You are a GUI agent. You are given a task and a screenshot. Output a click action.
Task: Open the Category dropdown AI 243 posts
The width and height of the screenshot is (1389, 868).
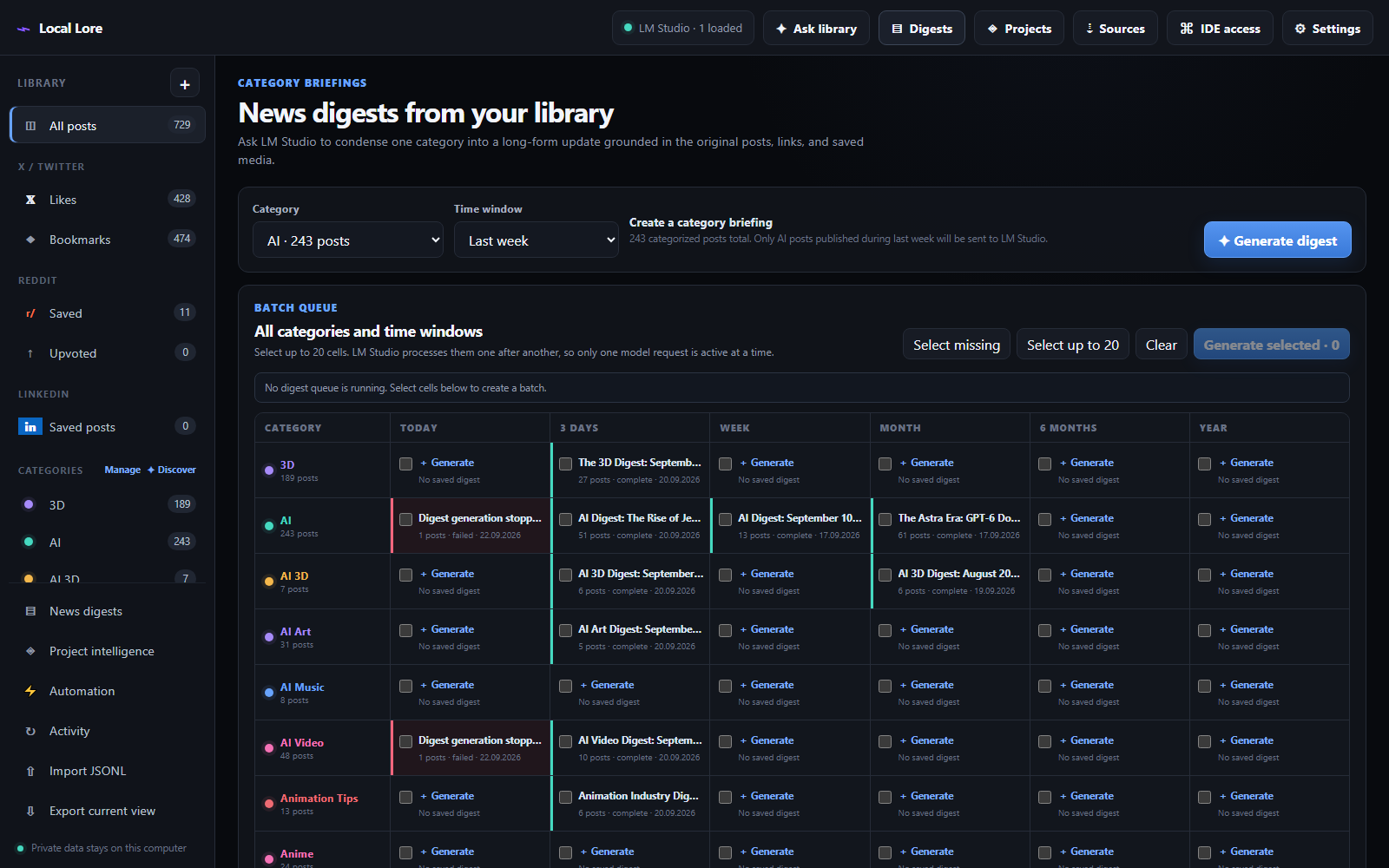(x=348, y=240)
